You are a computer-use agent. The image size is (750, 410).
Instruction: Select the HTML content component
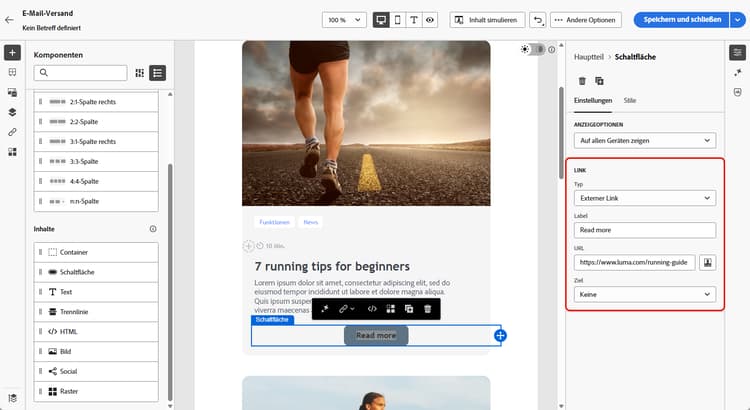click(x=96, y=332)
